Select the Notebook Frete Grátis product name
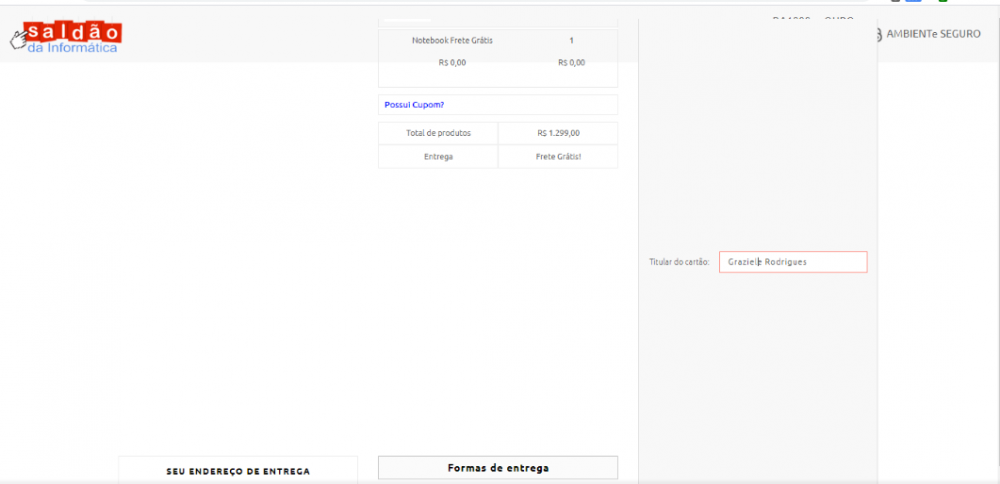Image resolution: width=1000 pixels, height=484 pixels. click(x=452, y=40)
